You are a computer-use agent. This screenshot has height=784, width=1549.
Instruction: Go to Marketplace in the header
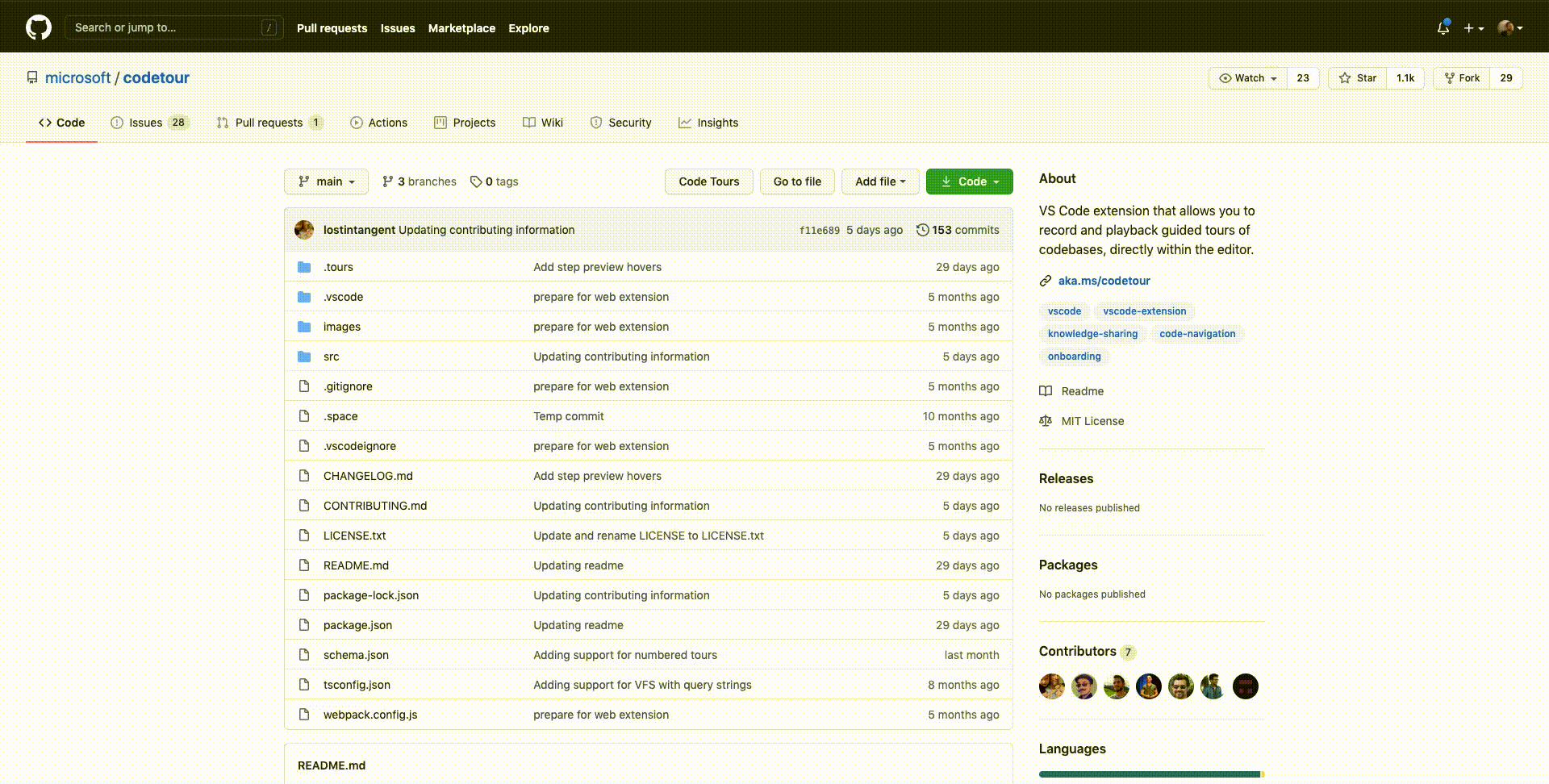(461, 28)
